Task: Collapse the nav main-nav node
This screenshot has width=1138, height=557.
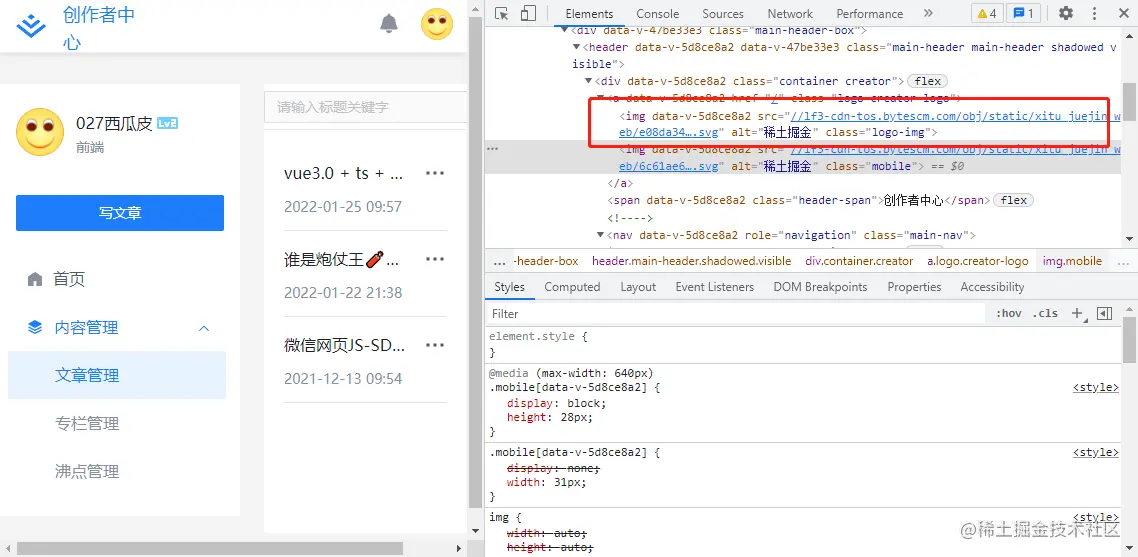Action: click(600, 235)
